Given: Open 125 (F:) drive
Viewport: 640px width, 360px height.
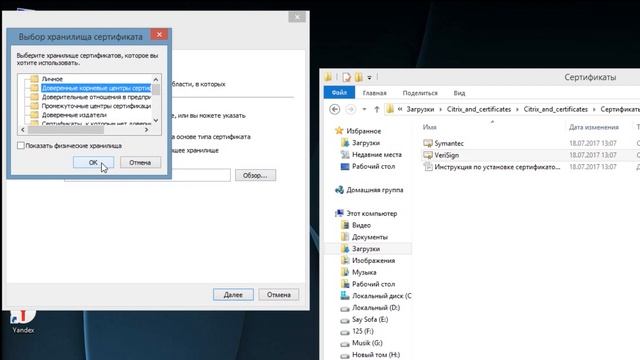Looking at the screenshot, I should 362,331.
